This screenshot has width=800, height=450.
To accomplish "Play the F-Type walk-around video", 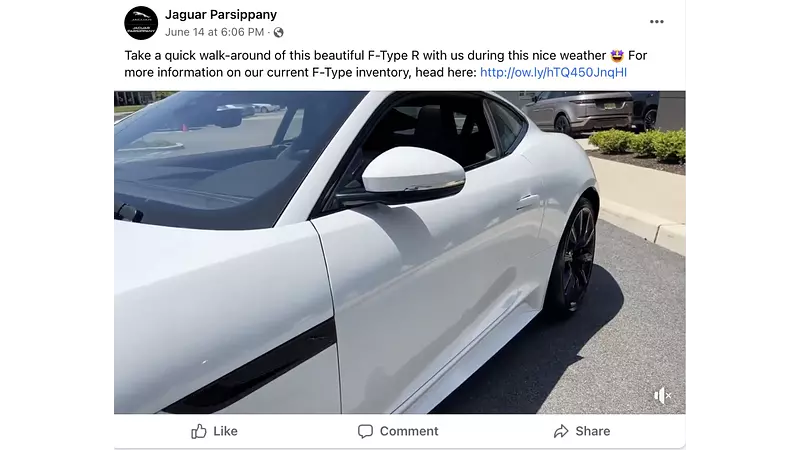I will click(399, 253).
